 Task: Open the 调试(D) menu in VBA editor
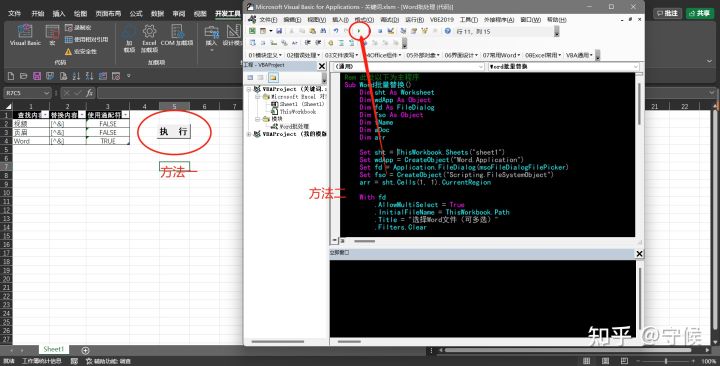click(389, 20)
